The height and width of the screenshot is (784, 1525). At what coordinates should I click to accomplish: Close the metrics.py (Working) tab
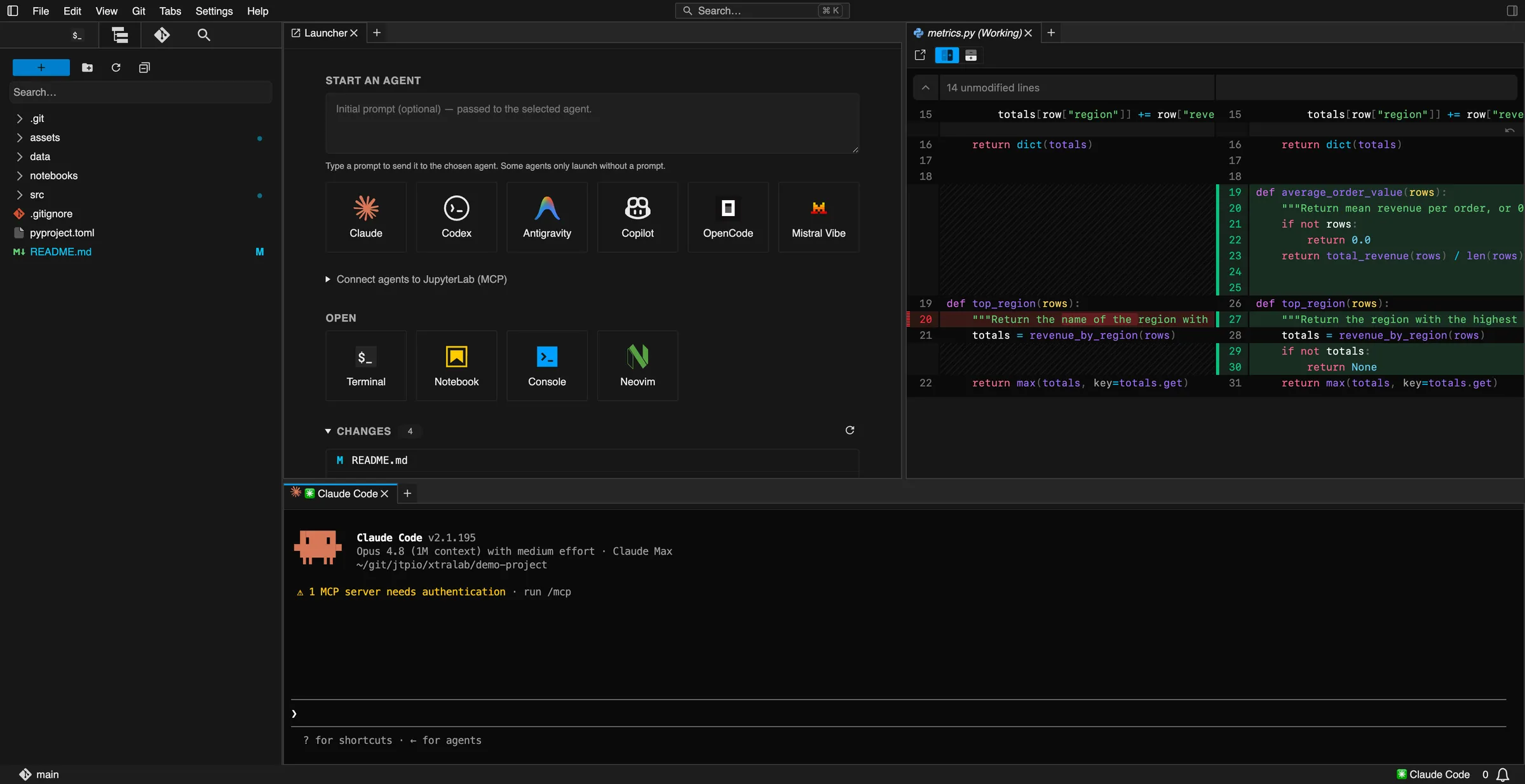(1028, 33)
